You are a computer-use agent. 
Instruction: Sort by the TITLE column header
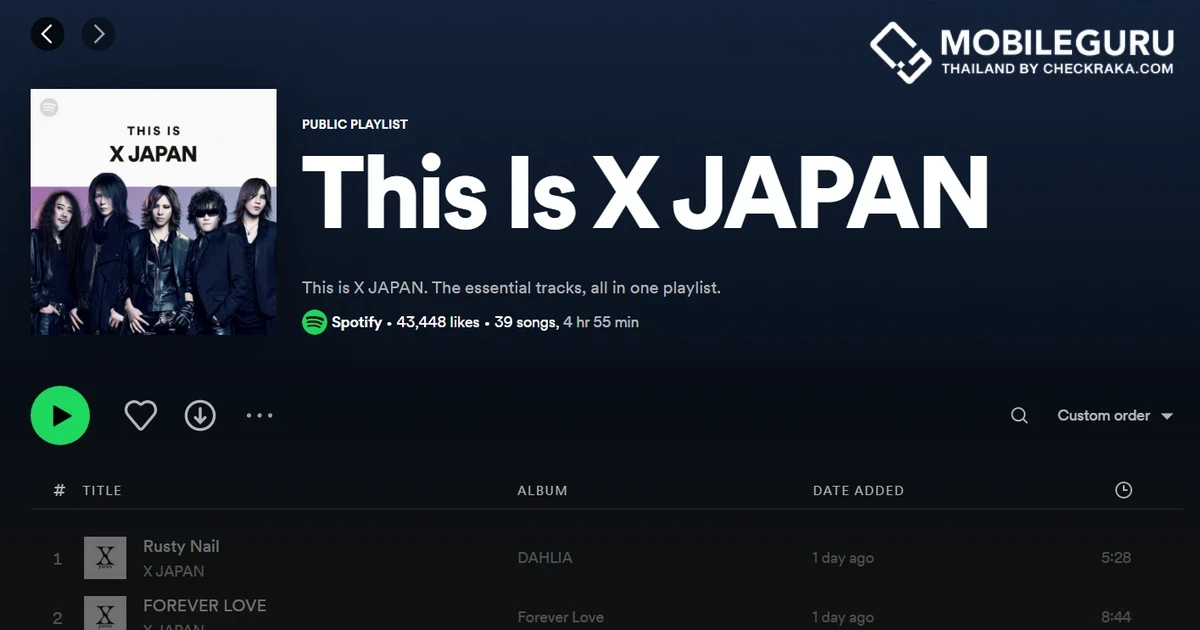[101, 490]
